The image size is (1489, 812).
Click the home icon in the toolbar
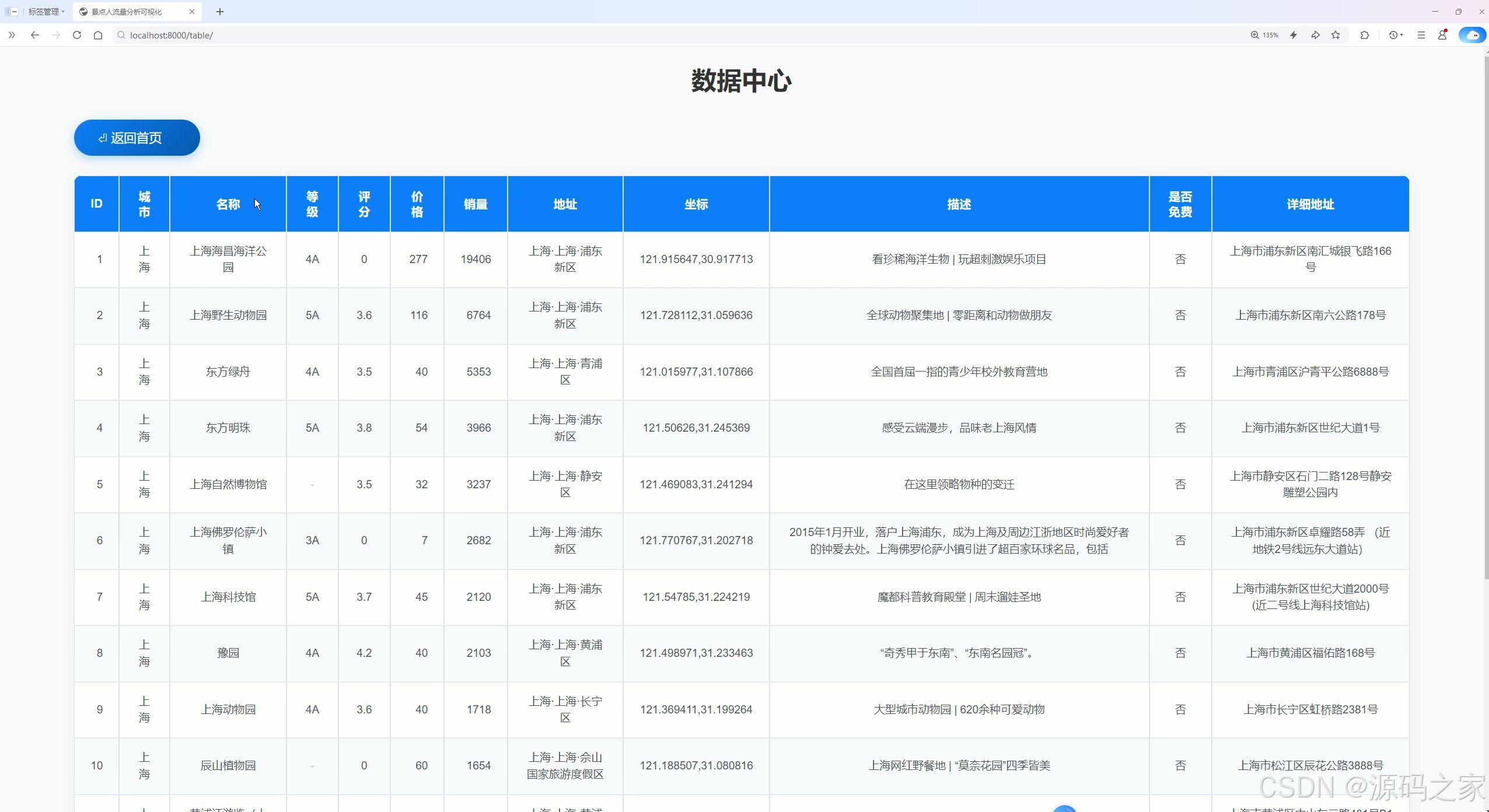[x=97, y=35]
